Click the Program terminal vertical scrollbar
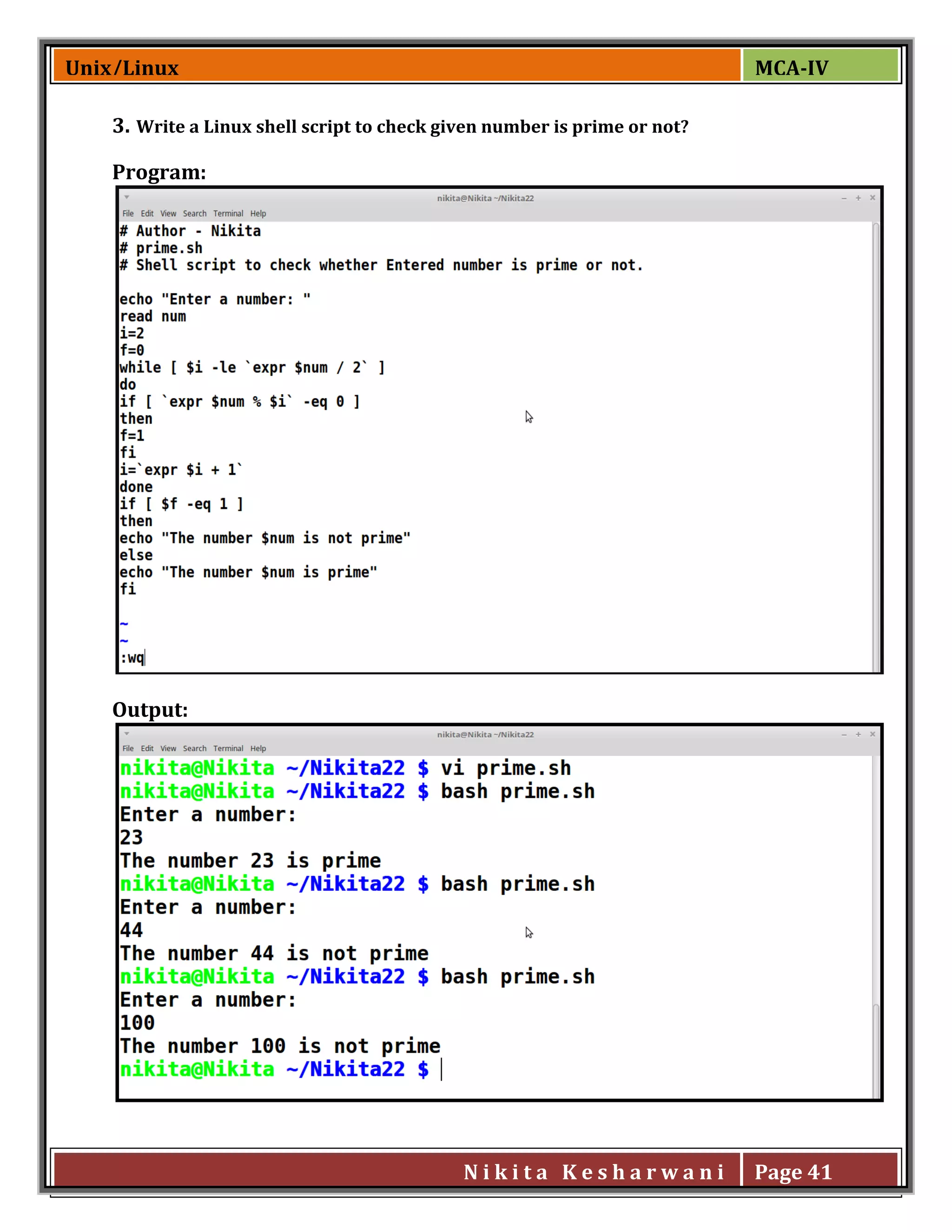Screen dimensions: 952x1232 pyautogui.click(x=876, y=447)
